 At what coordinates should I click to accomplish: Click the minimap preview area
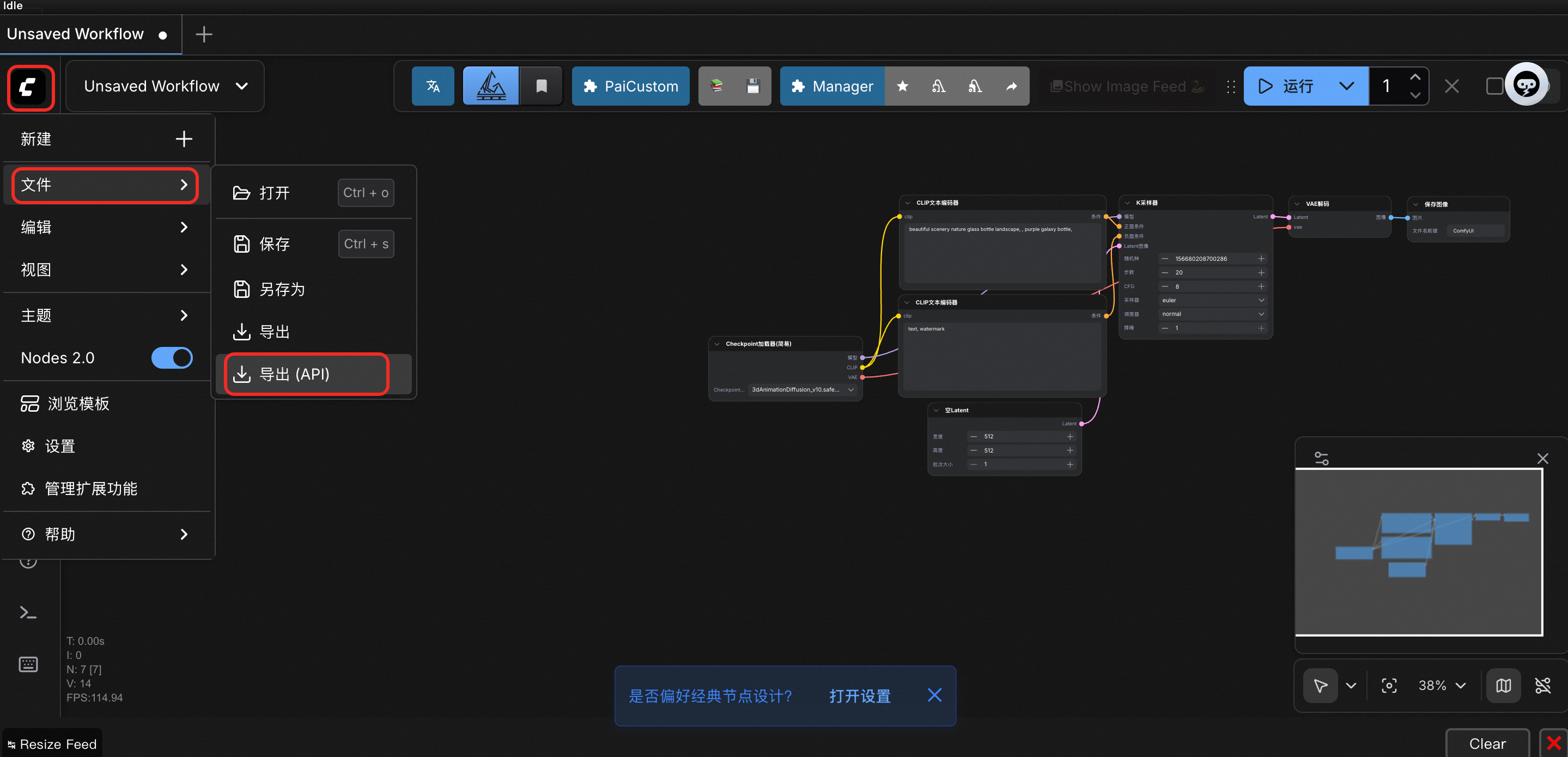1418,551
